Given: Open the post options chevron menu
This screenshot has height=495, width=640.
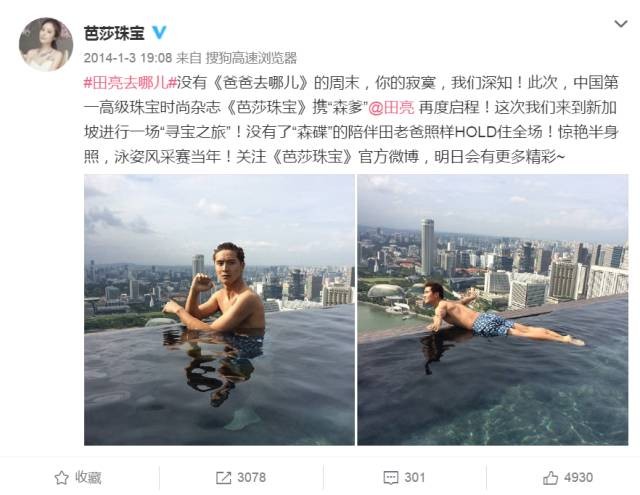Looking at the screenshot, I should tap(621, 24).
